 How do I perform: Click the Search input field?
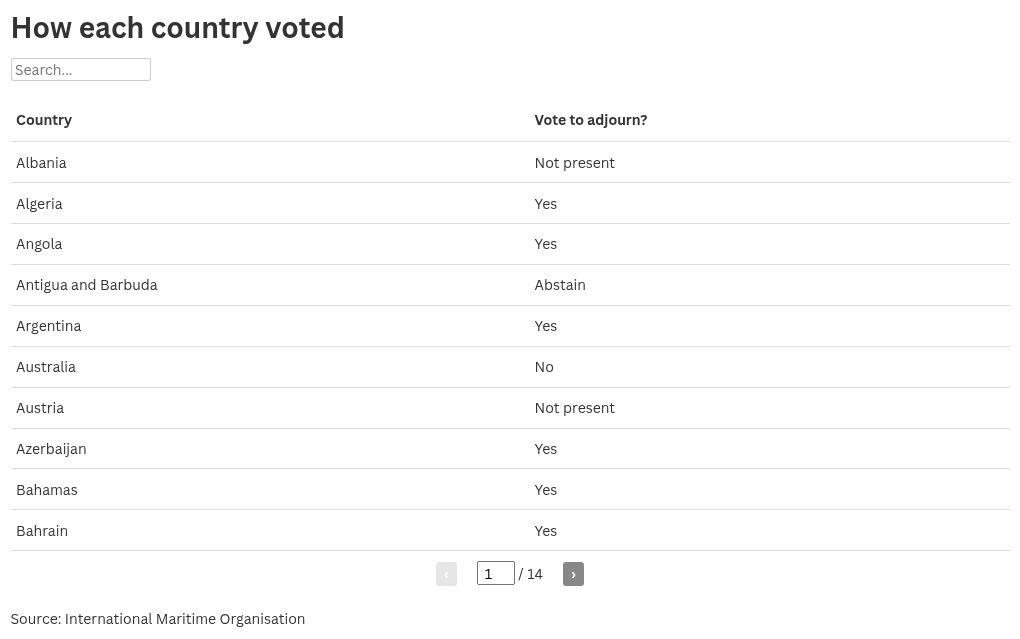(81, 70)
